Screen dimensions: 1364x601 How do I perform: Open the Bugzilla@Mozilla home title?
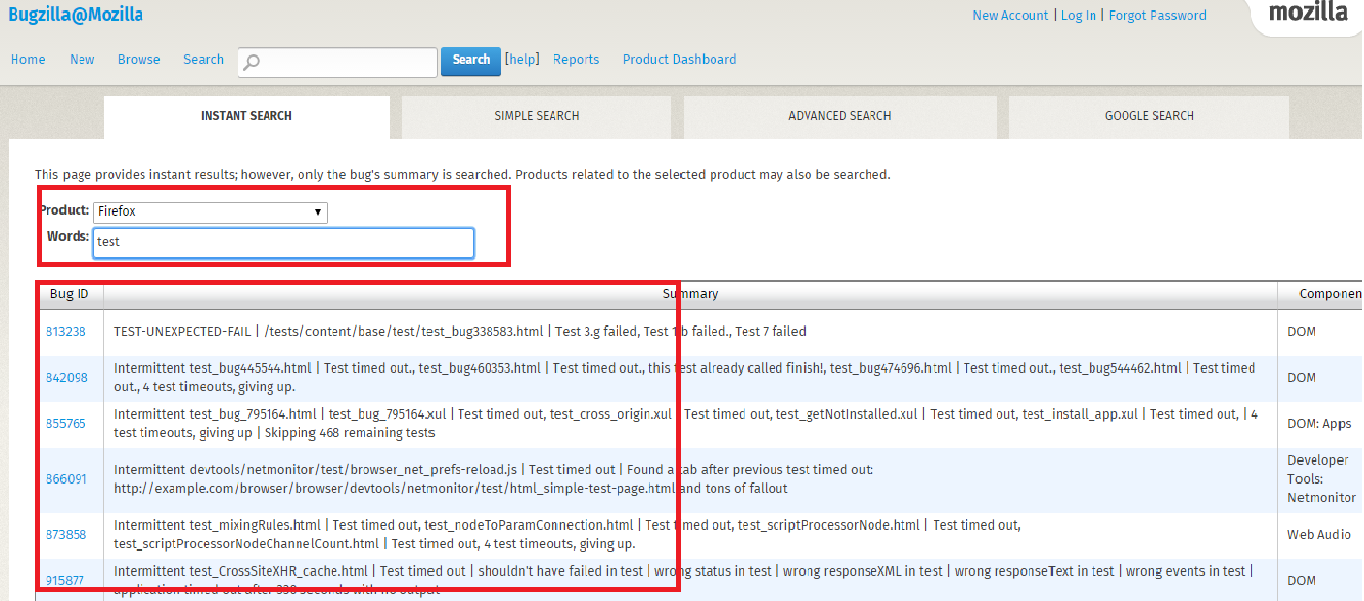[x=75, y=14]
